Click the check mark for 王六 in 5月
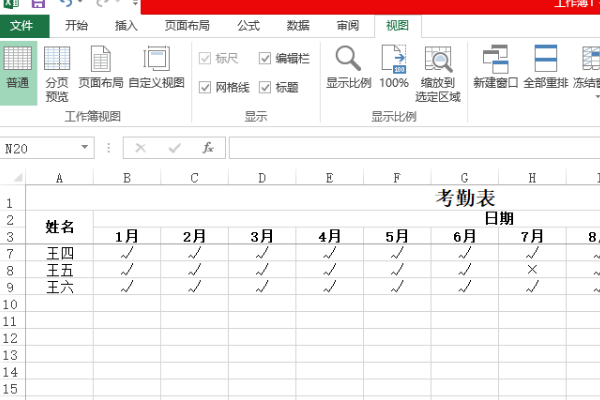This screenshot has height=400, width=600. click(397, 287)
